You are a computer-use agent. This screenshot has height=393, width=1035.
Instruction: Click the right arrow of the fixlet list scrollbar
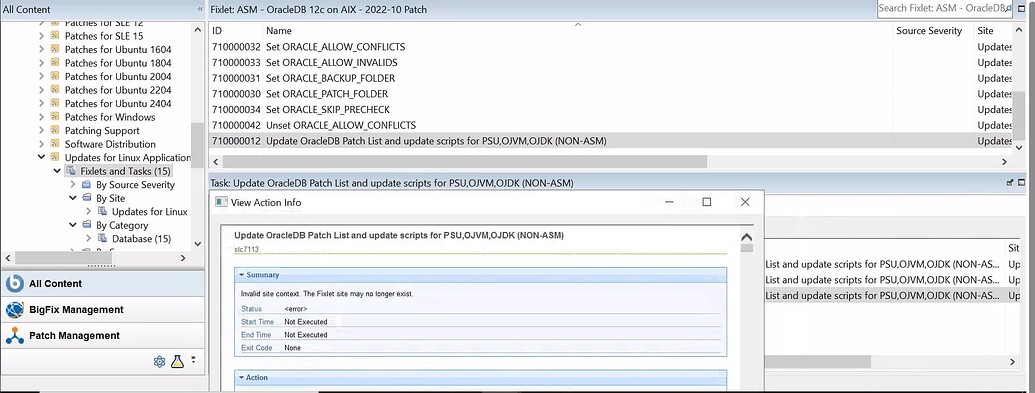tap(1004, 161)
